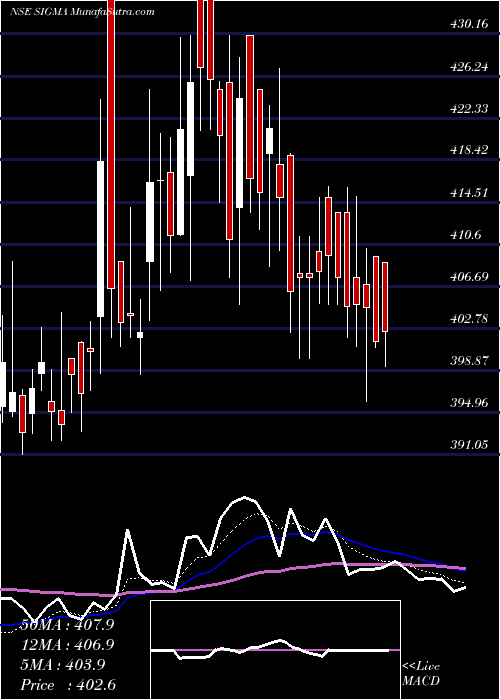500x700 pixels.
Task: Click the 406.69 price axis label
Action: (x=469, y=277)
